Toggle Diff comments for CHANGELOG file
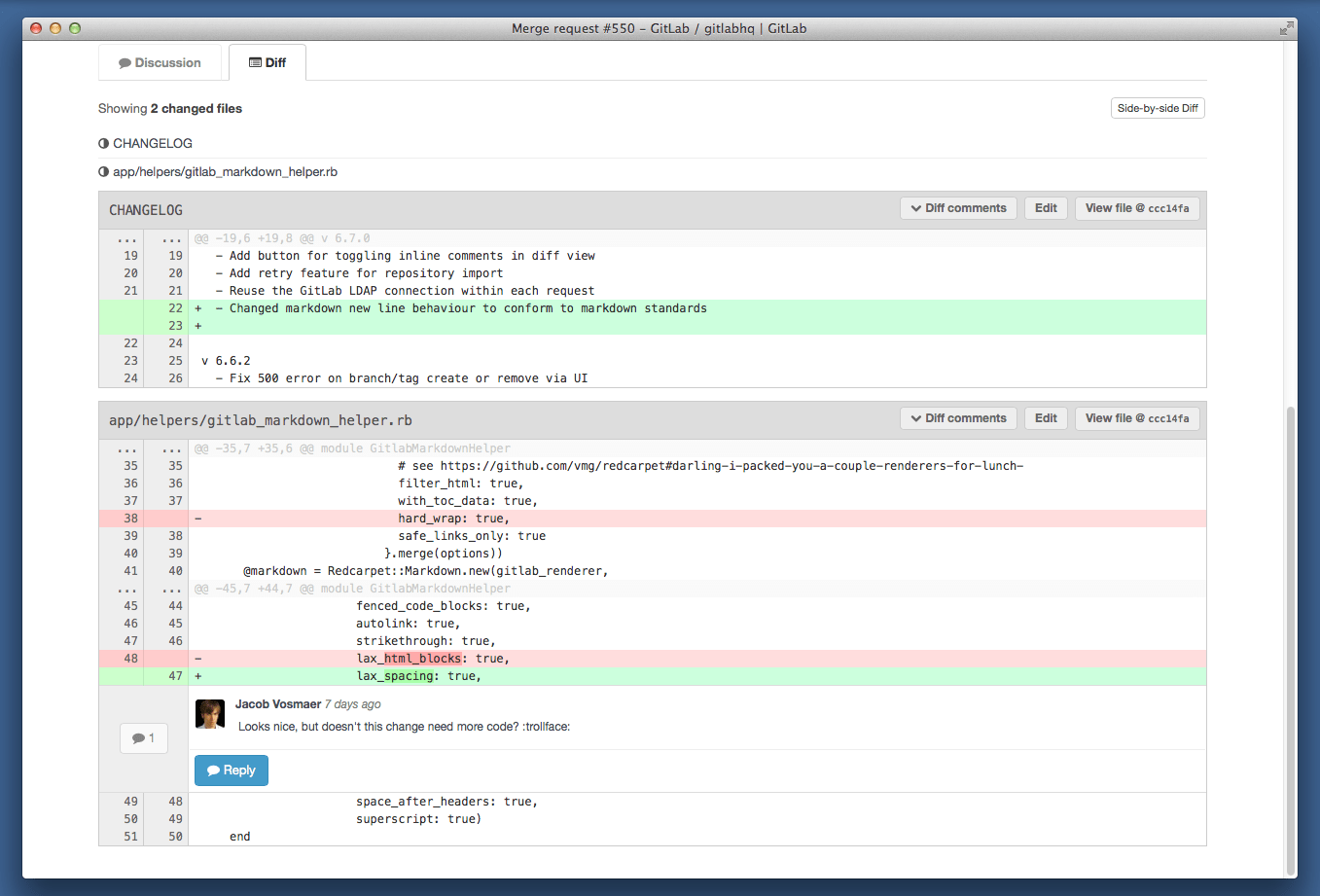The image size is (1320, 896). [x=958, y=208]
